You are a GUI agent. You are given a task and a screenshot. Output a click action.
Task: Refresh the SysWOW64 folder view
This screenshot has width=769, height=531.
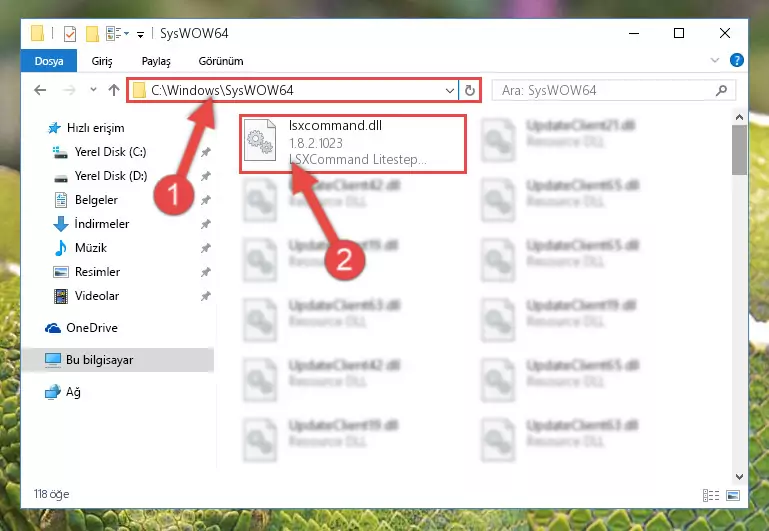[469, 90]
